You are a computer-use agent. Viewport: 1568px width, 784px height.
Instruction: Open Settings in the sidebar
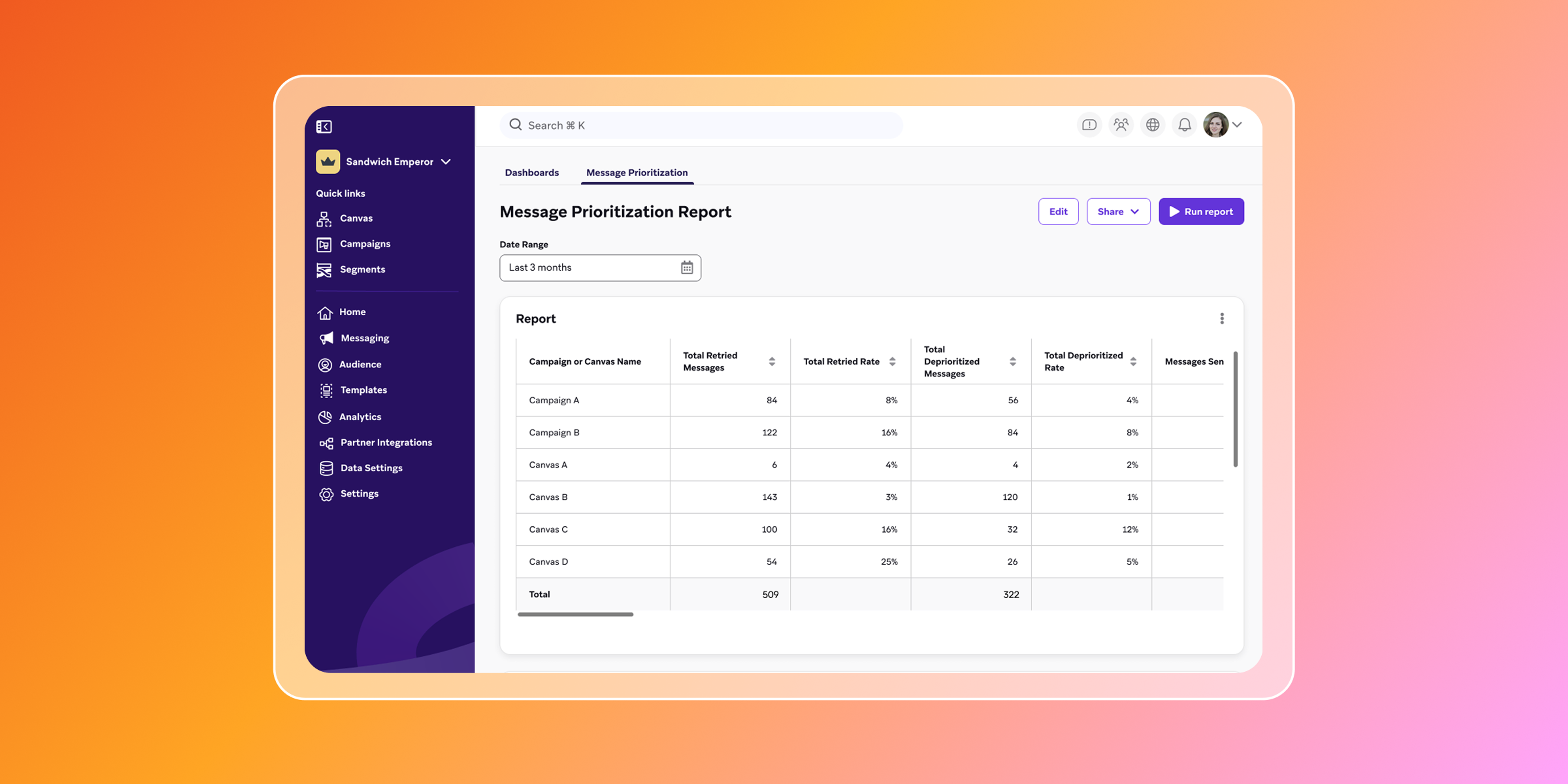pos(349,494)
